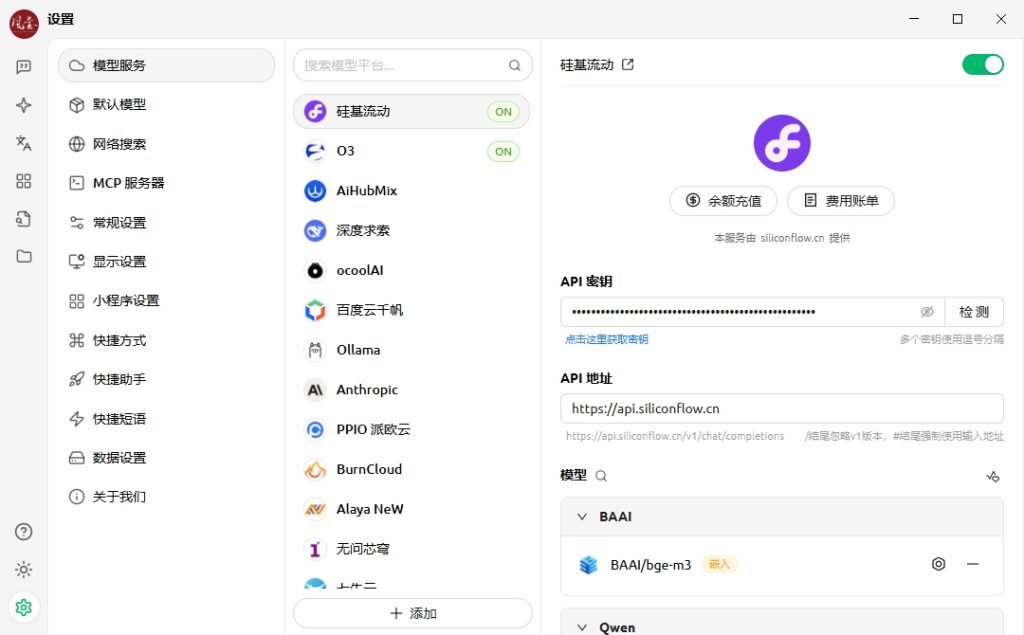Open the mini-apps grid icon in sidebar
The width and height of the screenshot is (1024, 635).
[x=24, y=181]
